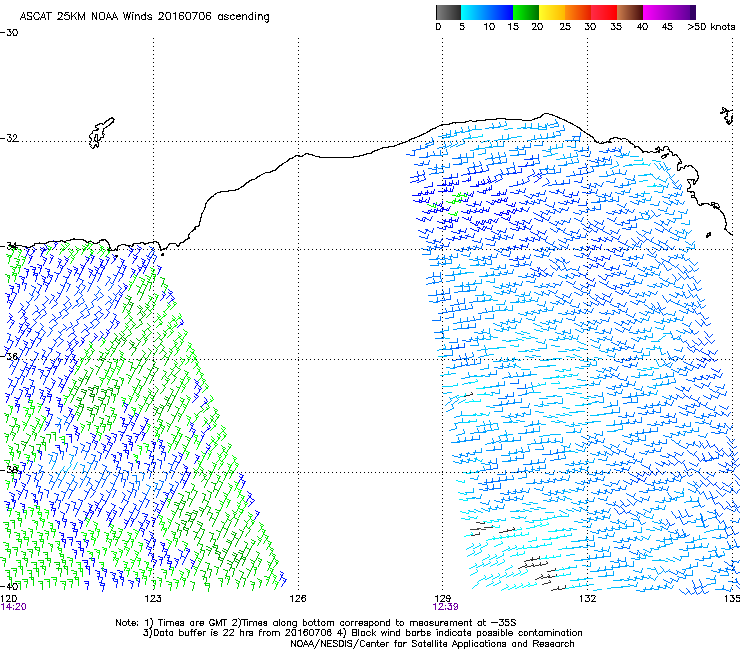Click the green 15-20 knots legend swatch
Image resolution: width=740 pixels, height=650 pixels.
(x=526, y=12)
